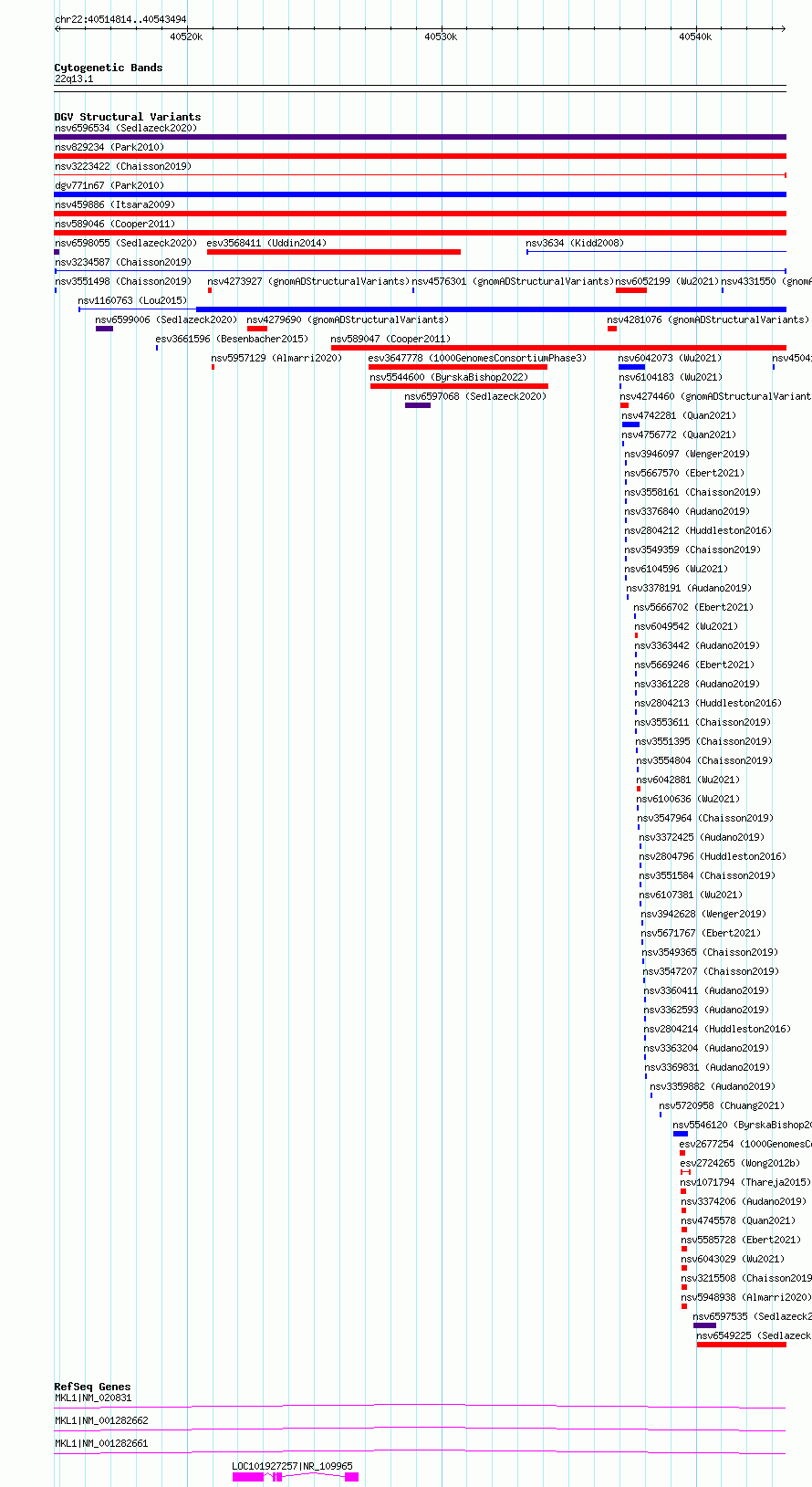Image resolution: width=812 pixels, height=1487 pixels.
Task: Click the nsv4745578 (Quan2021) label
Action: [738, 1220]
